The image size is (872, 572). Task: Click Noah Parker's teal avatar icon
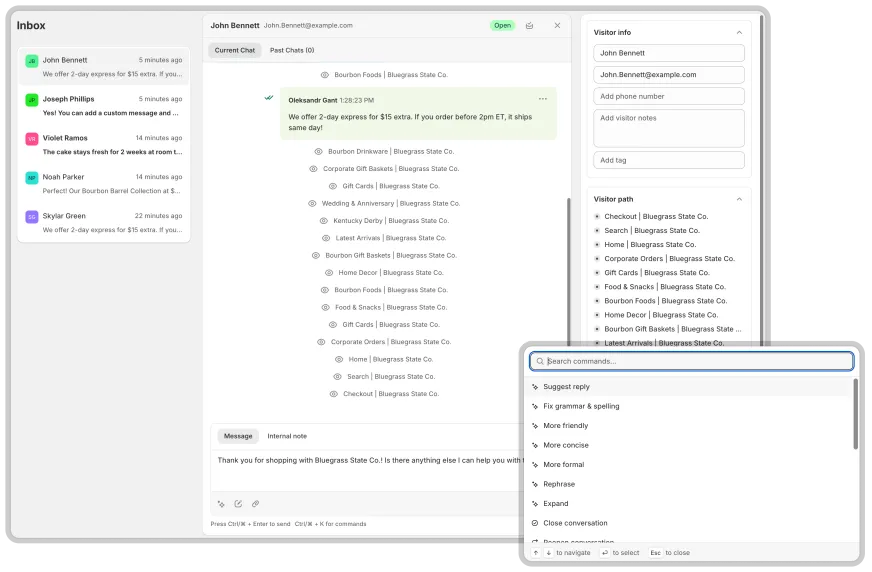coord(32,177)
